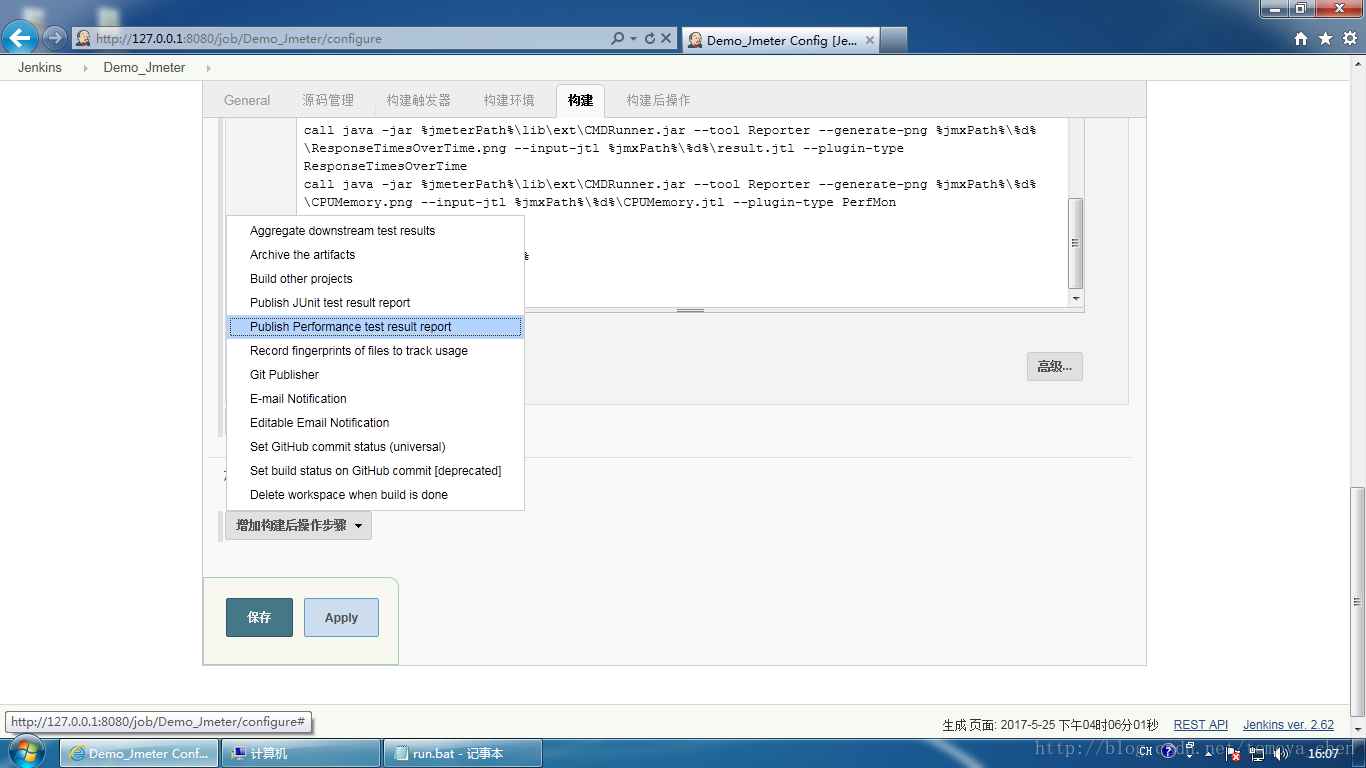Choose Publish JUnit test result report
The width and height of the screenshot is (1366, 768).
[375, 303]
